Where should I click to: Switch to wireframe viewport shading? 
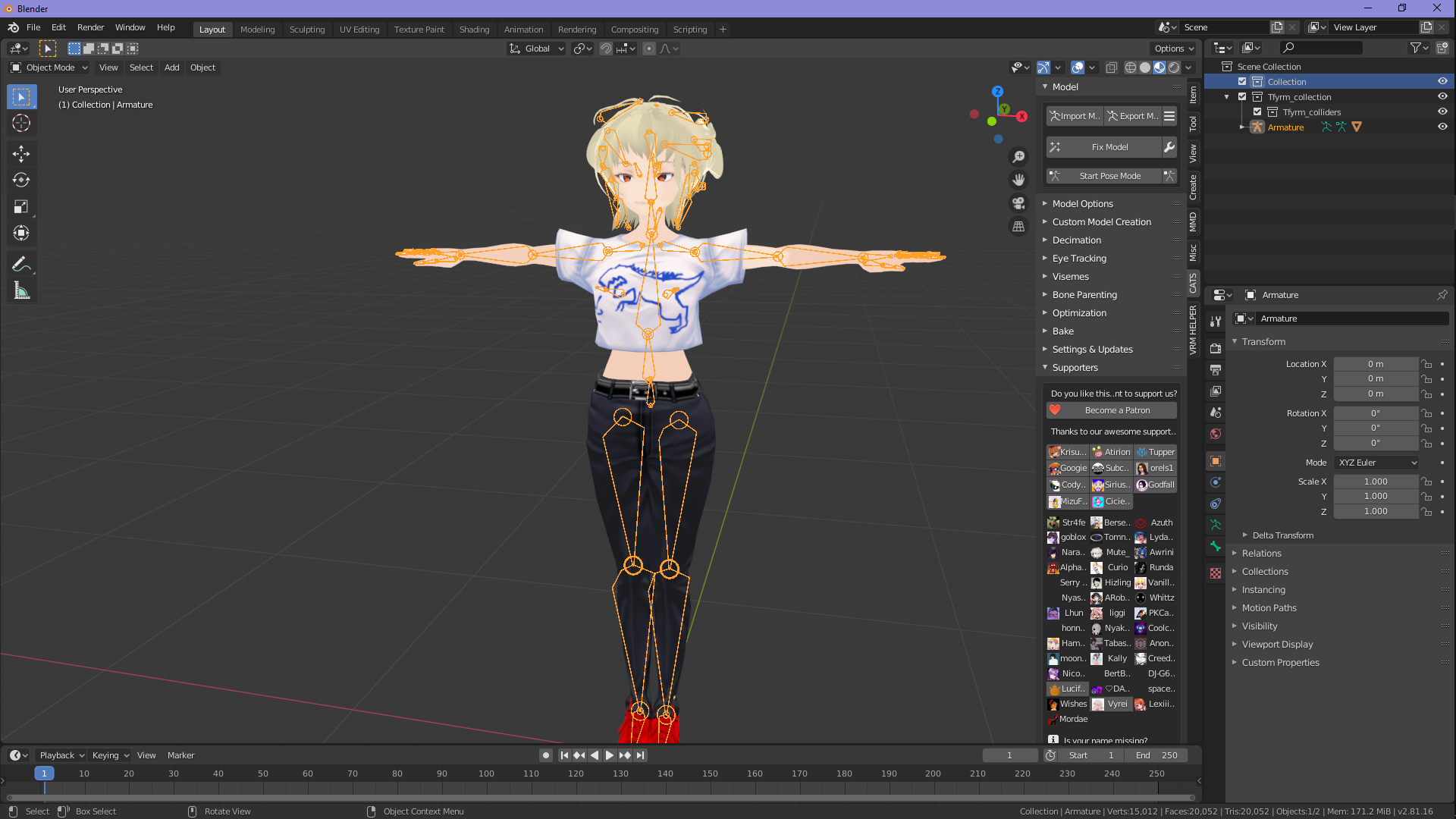1131,67
